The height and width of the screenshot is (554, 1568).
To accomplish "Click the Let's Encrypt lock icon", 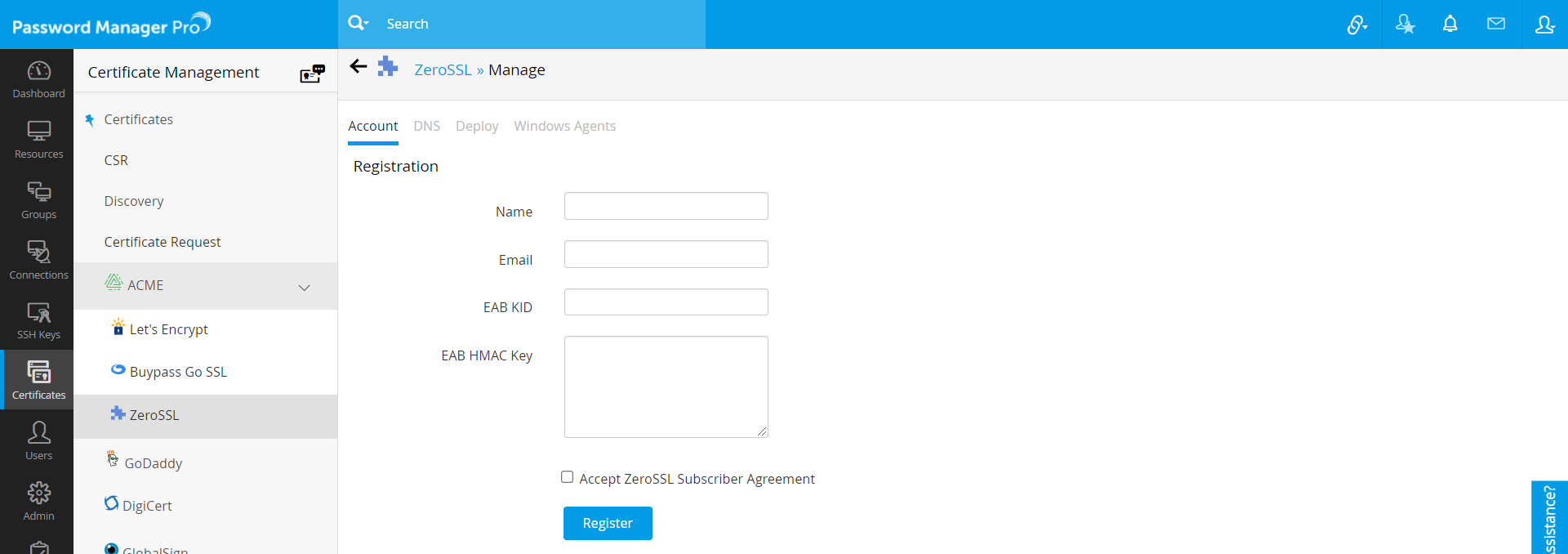I will tap(118, 327).
